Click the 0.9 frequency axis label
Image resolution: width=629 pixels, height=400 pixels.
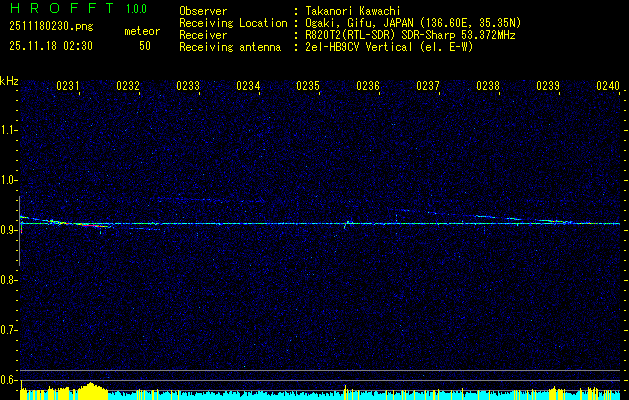[9, 230]
